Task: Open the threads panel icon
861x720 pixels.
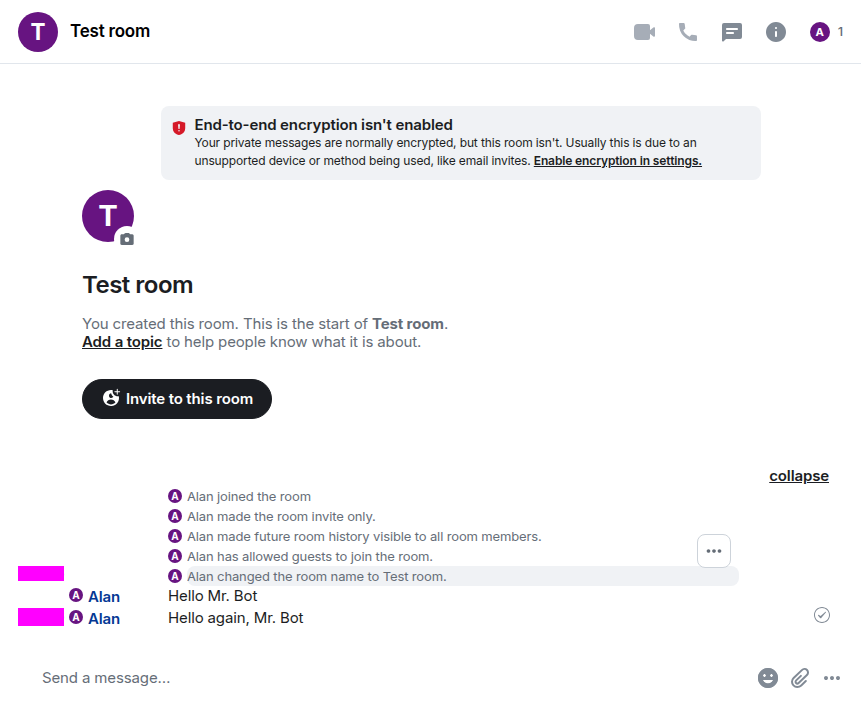Action: click(x=732, y=32)
